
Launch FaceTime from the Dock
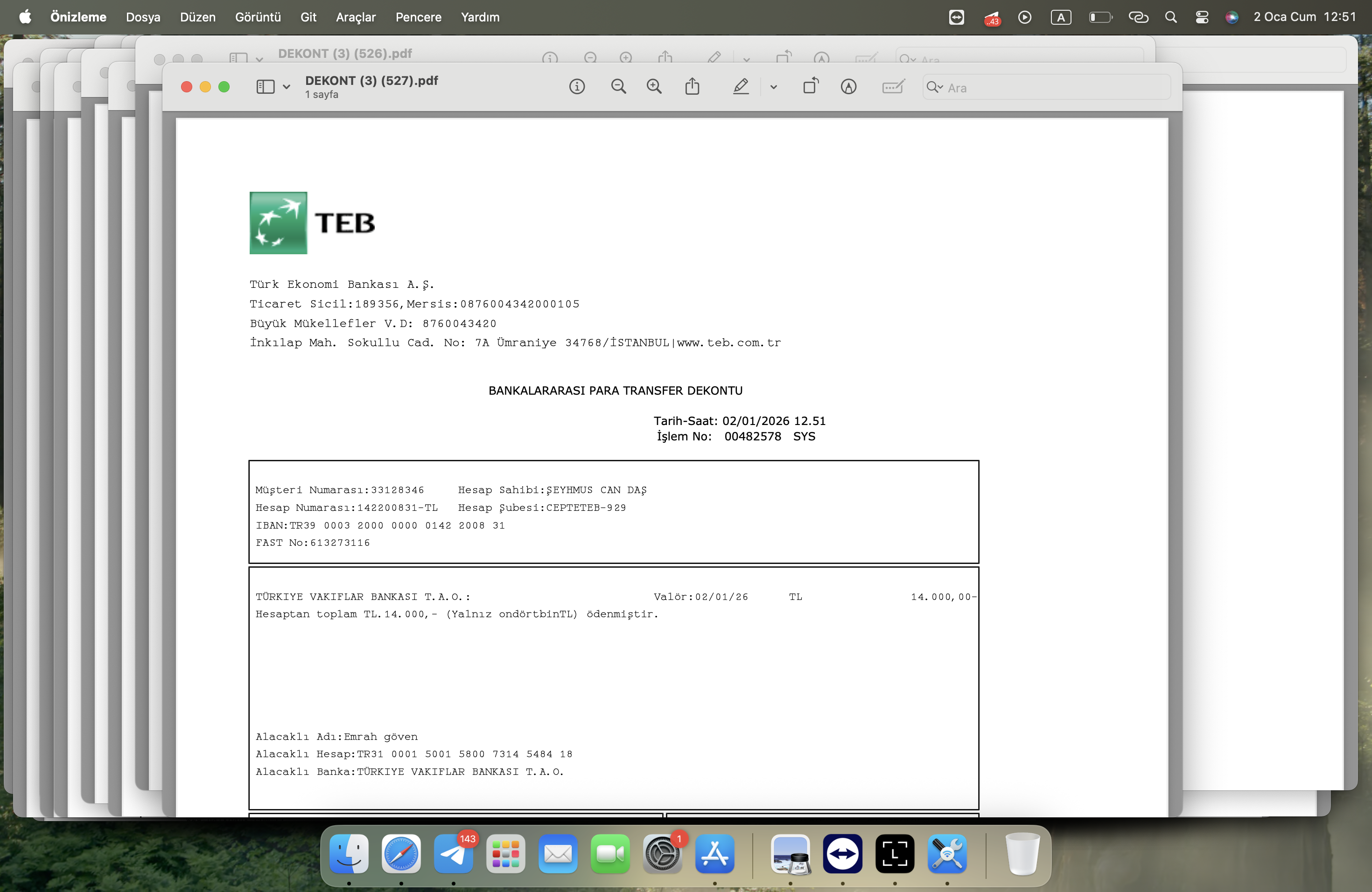tap(610, 853)
